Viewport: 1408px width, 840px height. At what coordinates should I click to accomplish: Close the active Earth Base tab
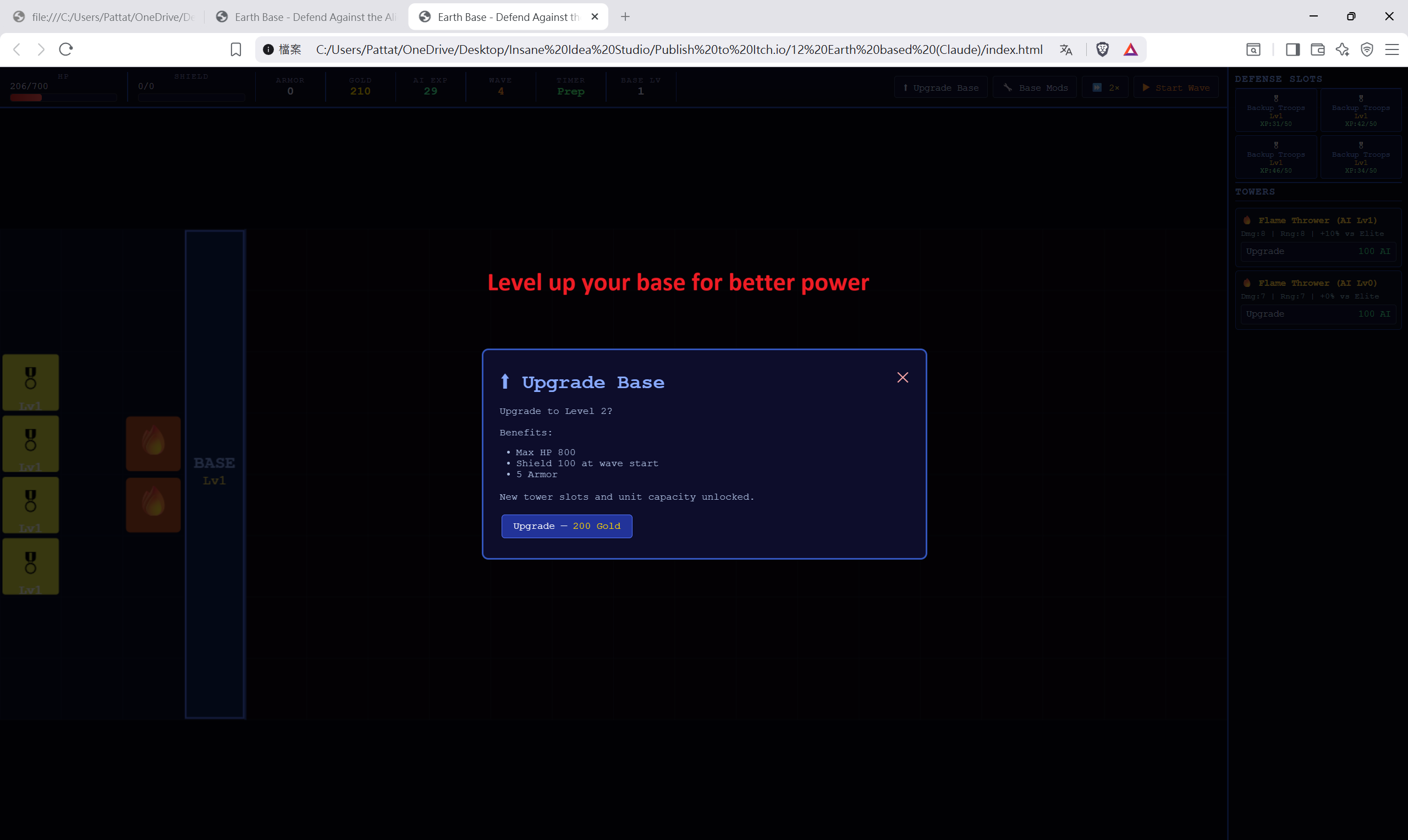[595, 17]
